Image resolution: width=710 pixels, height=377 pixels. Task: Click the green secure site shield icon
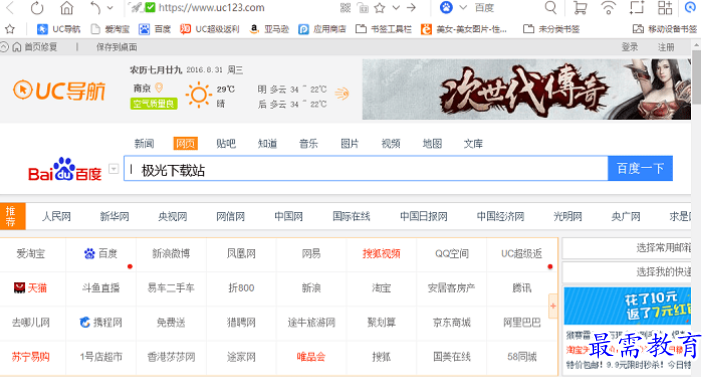click(x=150, y=7)
